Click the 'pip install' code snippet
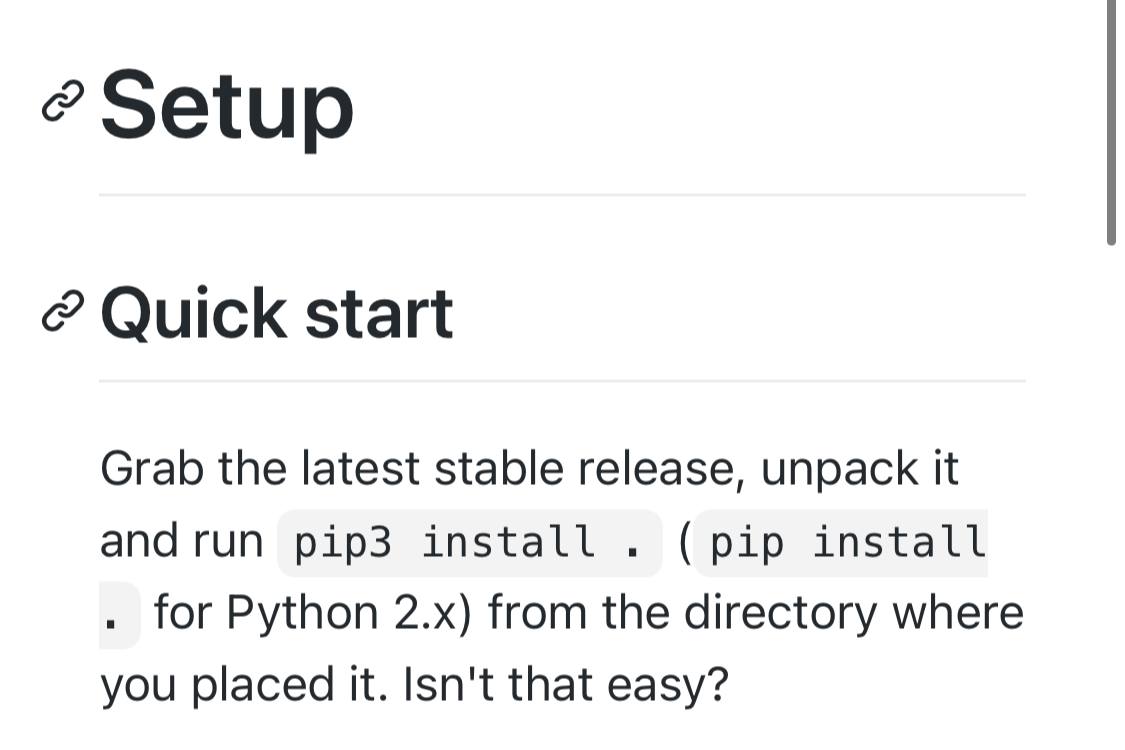1125x750 pixels. click(x=841, y=543)
